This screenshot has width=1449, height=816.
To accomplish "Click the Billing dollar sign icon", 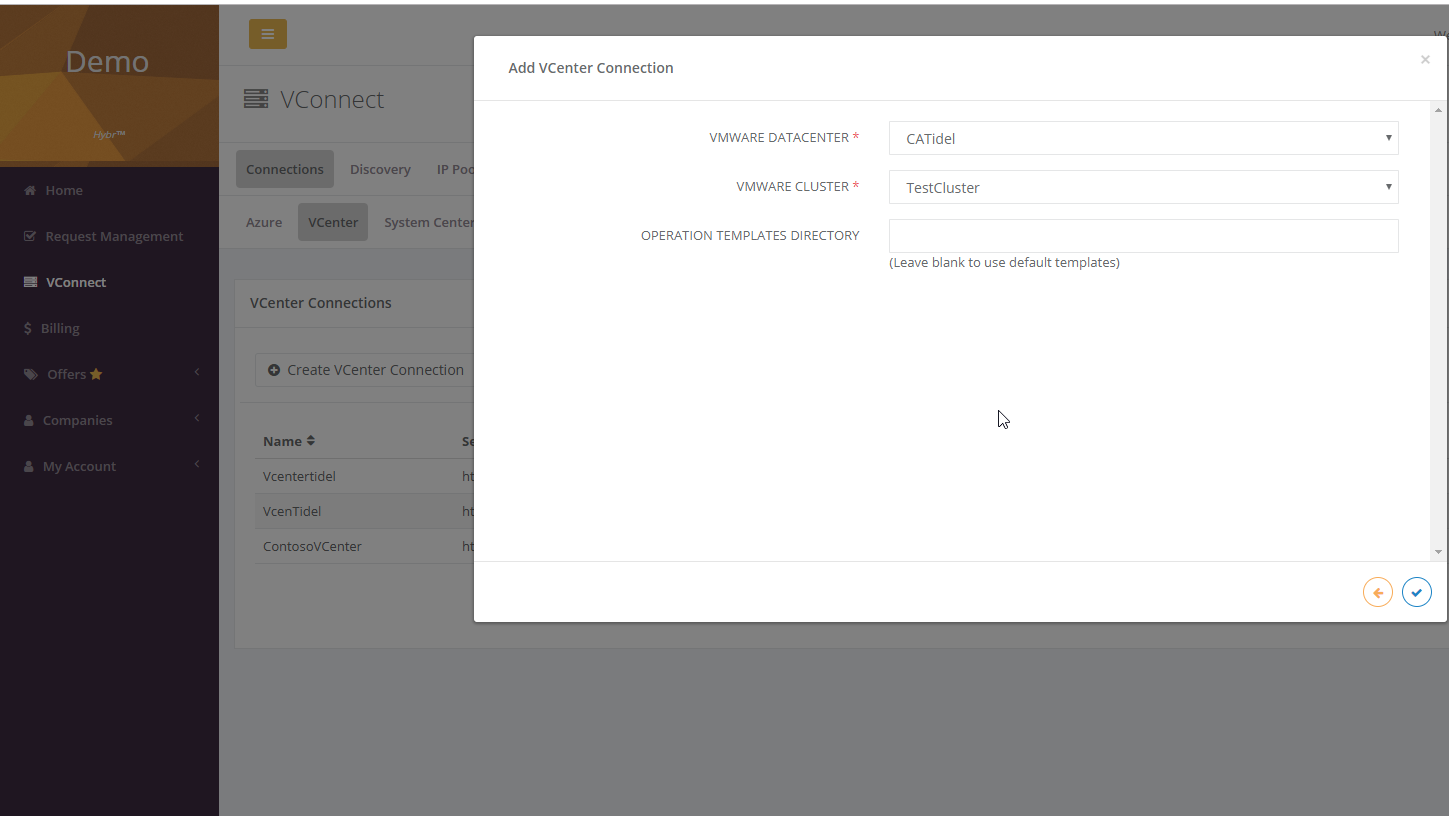I will (27, 329).
